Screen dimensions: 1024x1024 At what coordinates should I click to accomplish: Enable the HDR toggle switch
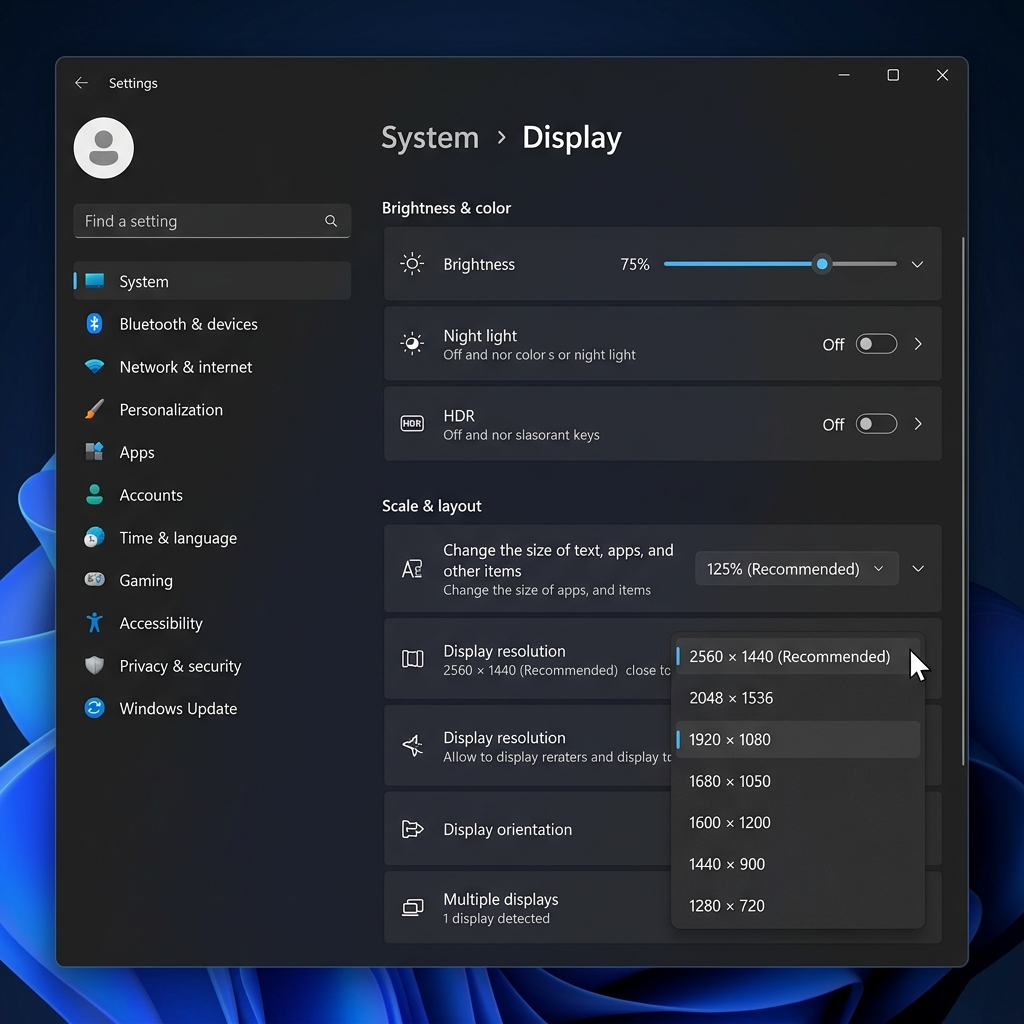pos(876,424)
